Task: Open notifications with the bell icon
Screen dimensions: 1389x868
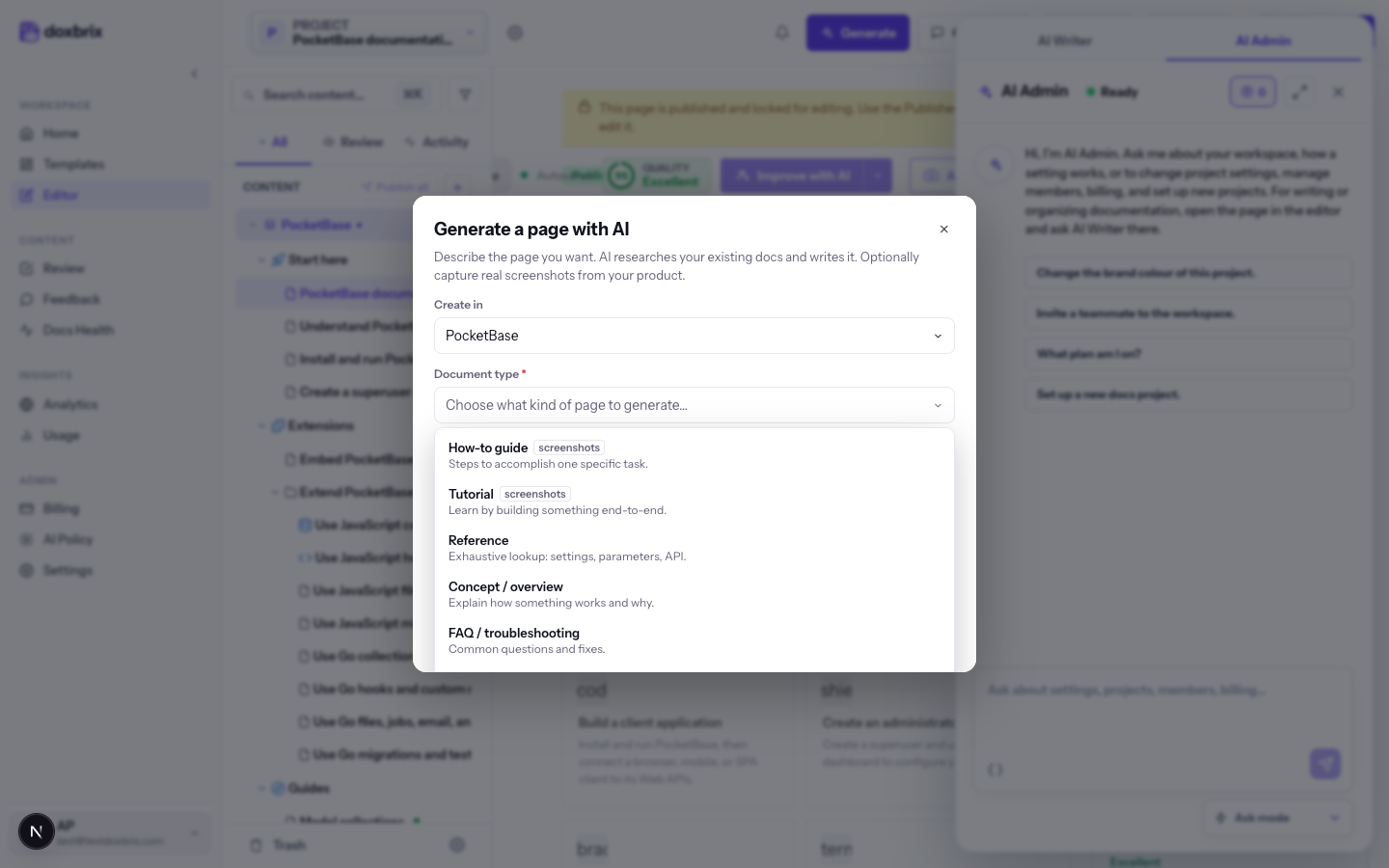Action: pyautogui.click(x=782, y=33)
